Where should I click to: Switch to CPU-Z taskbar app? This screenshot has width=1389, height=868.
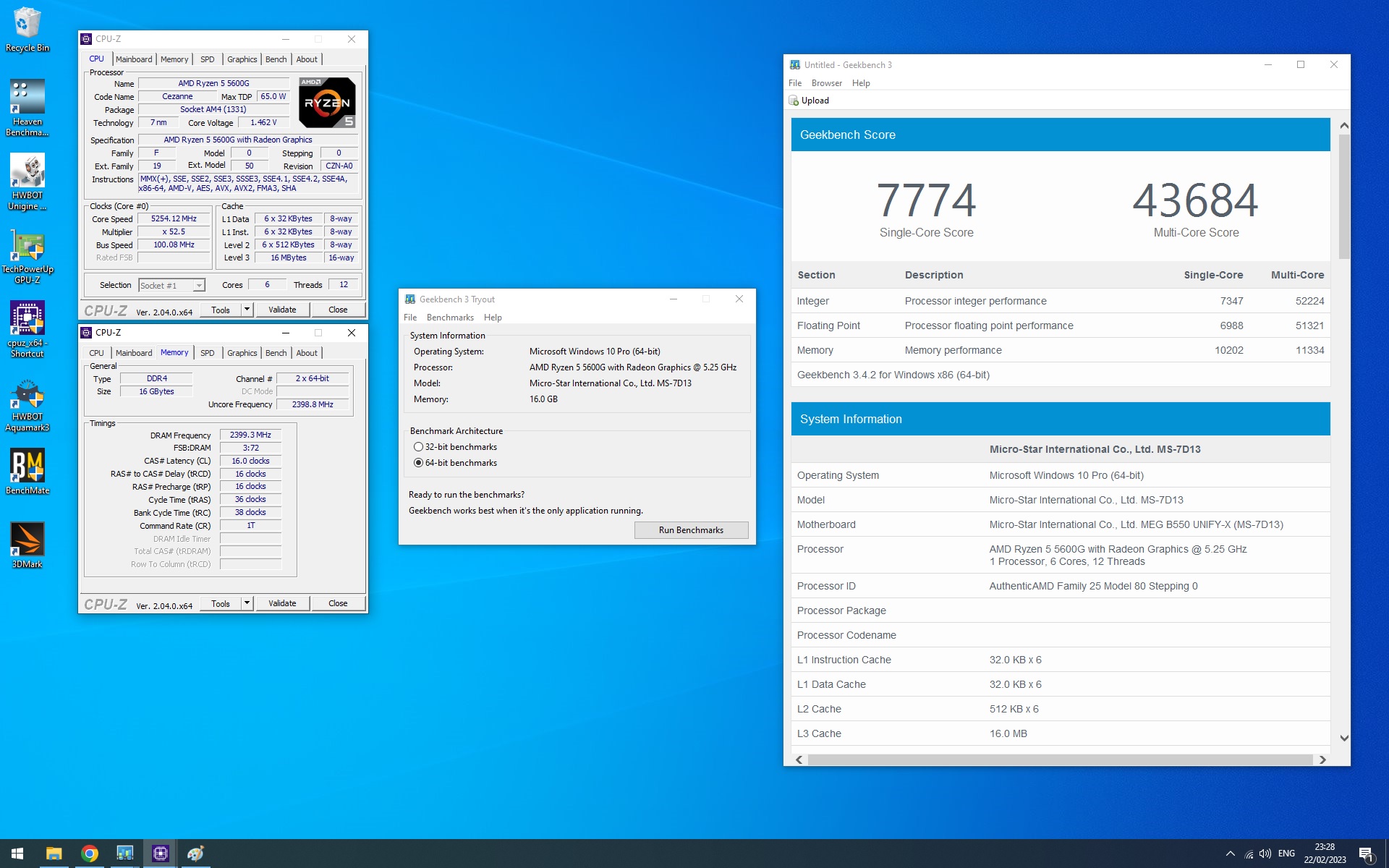click(160, 854)
